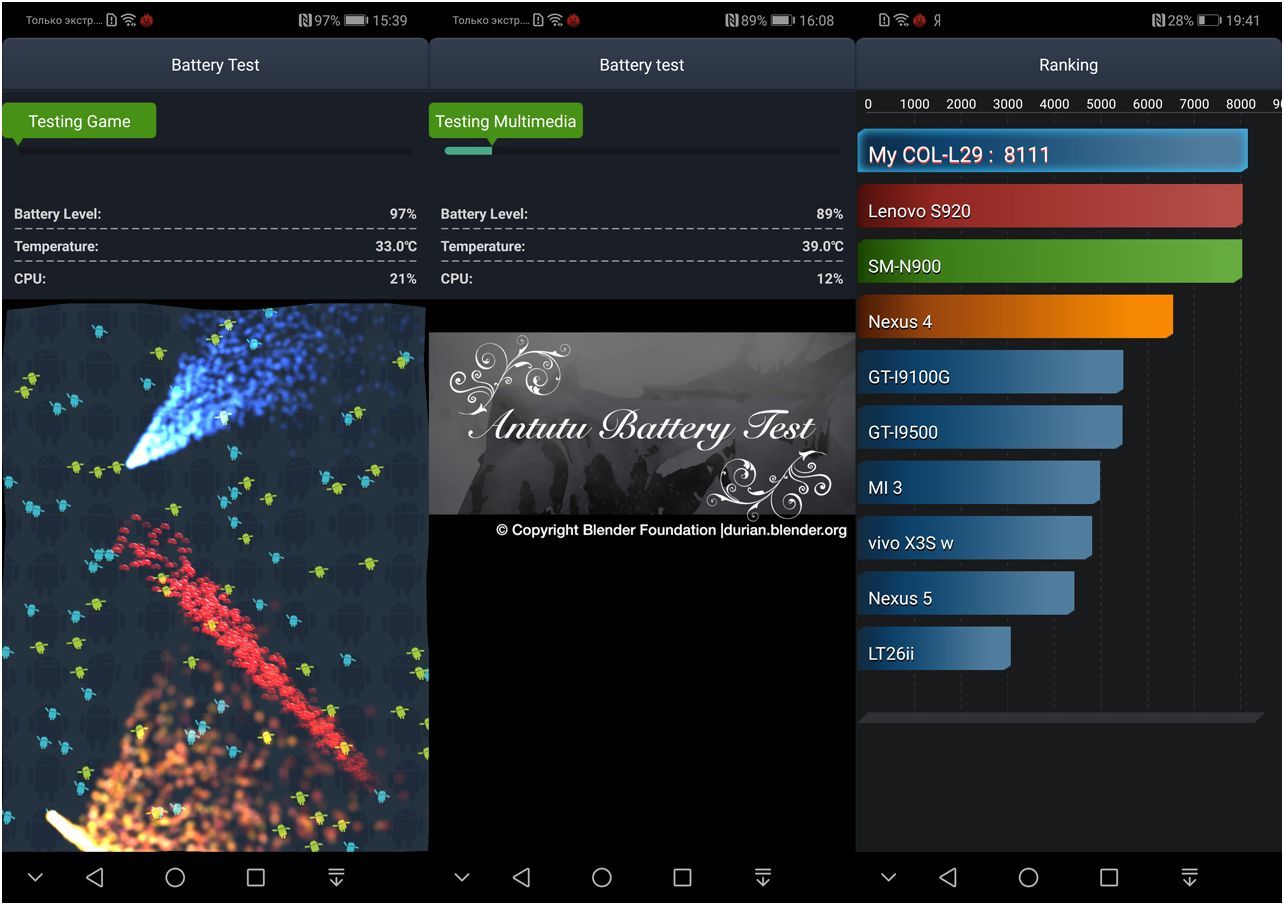Pull down notifications icon below the Multimedia screen

[762, 877]
